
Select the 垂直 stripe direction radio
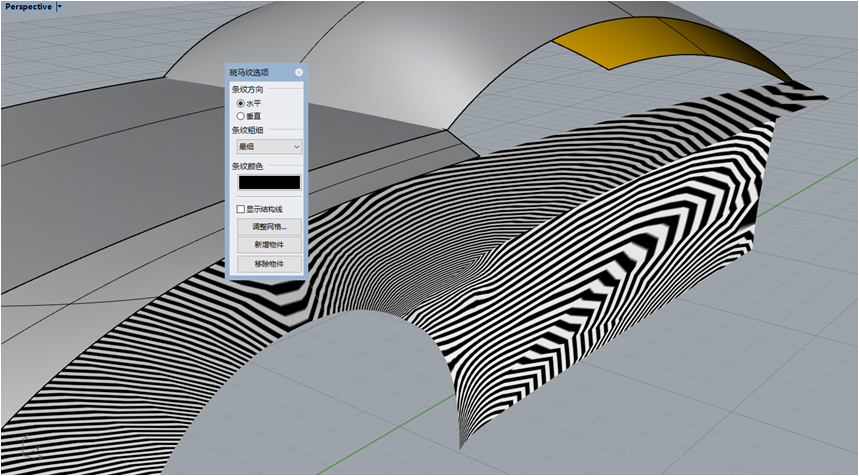[x=240, y=116]
